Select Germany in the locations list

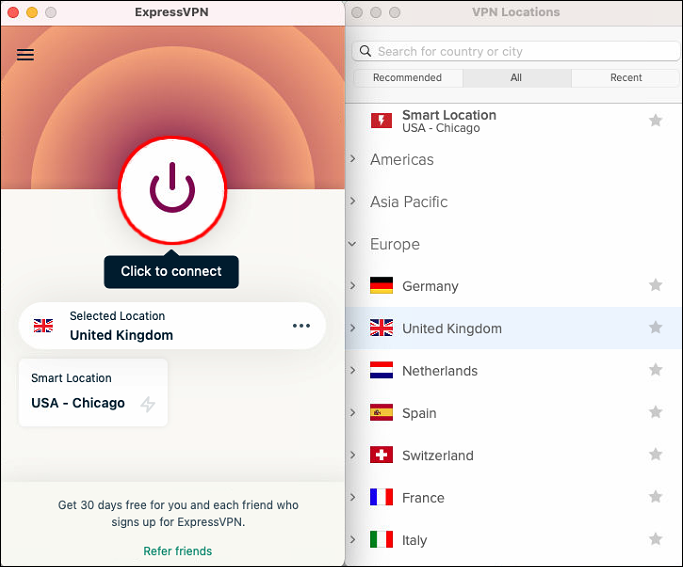point(514,286)
